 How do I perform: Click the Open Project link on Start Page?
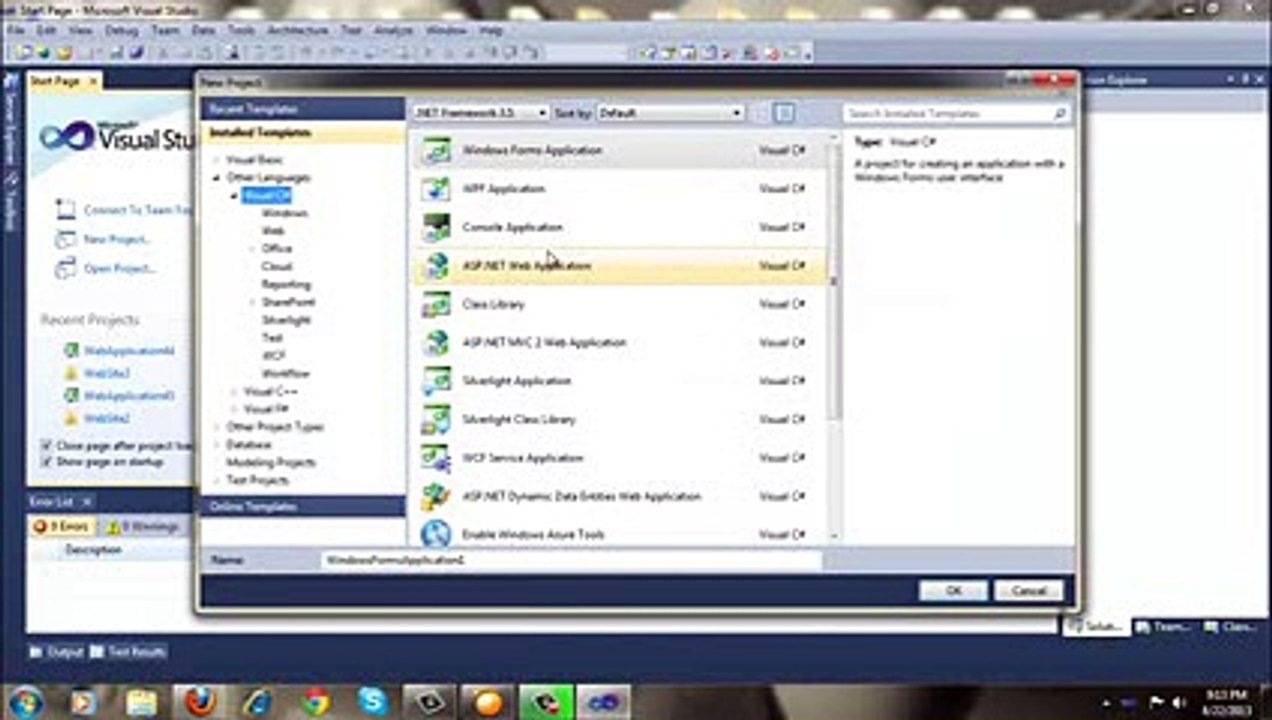point(120,268)
